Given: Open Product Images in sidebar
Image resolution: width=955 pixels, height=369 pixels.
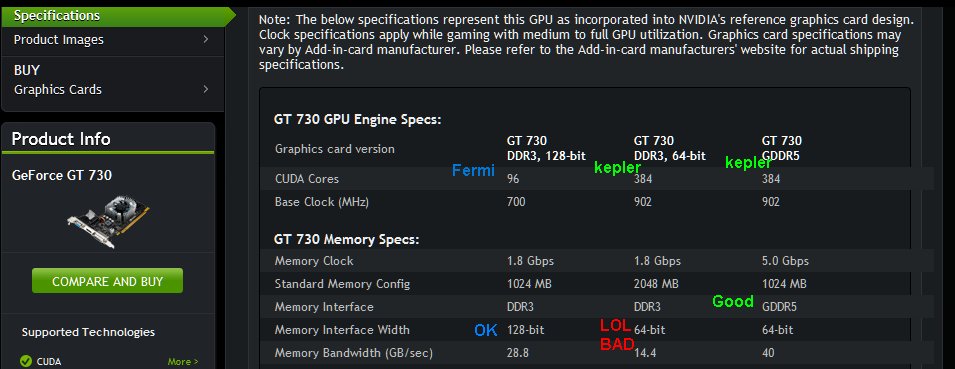Looking at the screenshot, I should 58,40.
